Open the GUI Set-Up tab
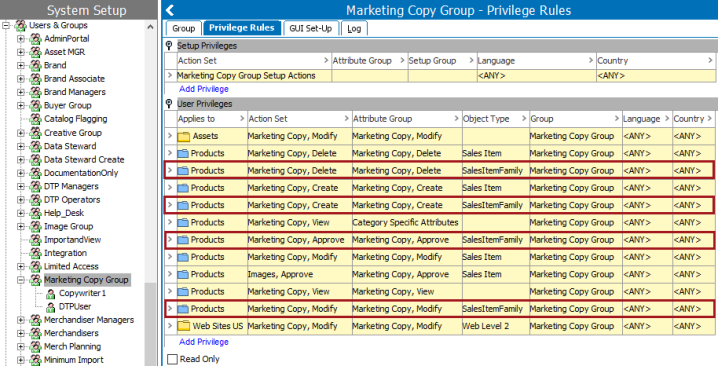 (x=310, y=28)
